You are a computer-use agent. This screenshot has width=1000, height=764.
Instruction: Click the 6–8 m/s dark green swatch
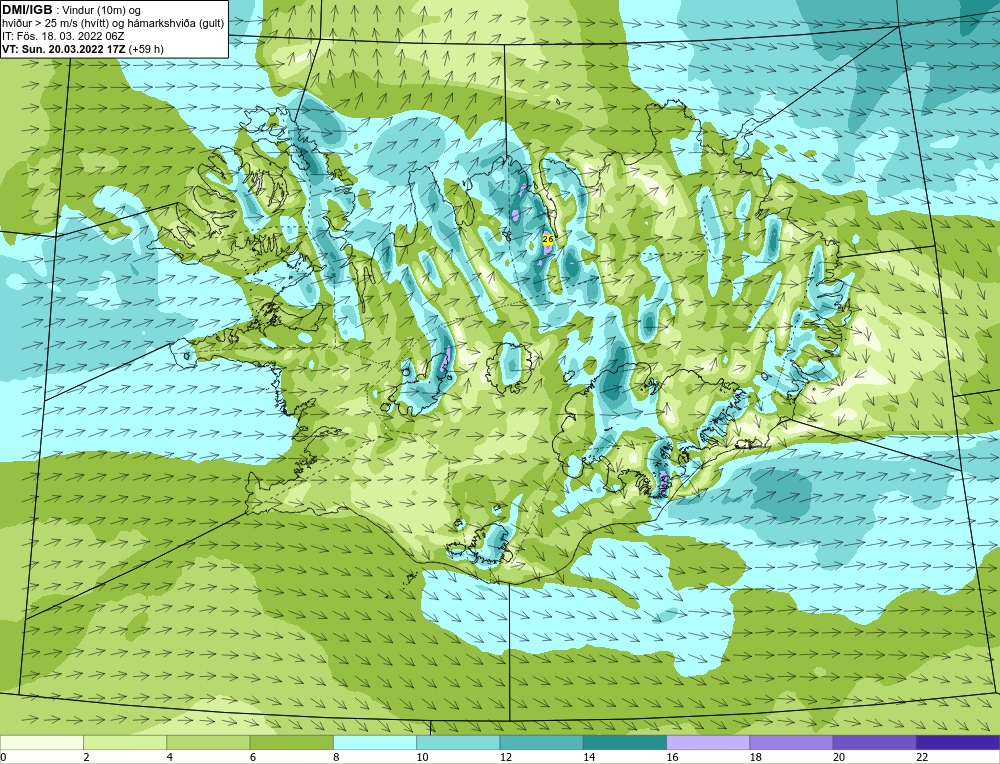click(x=291, y=742)
